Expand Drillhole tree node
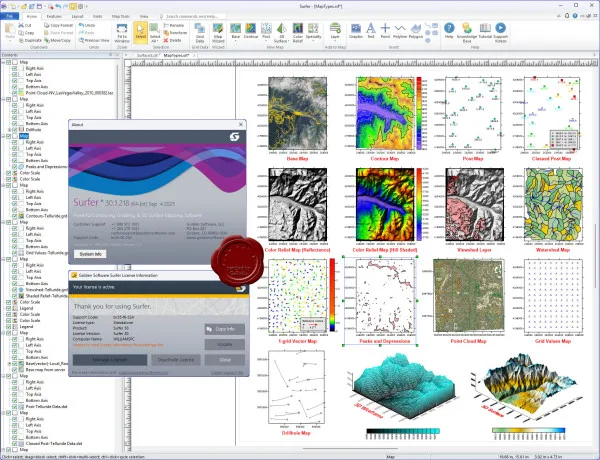Viewport: 600px width, 460px height. point(10,130)
